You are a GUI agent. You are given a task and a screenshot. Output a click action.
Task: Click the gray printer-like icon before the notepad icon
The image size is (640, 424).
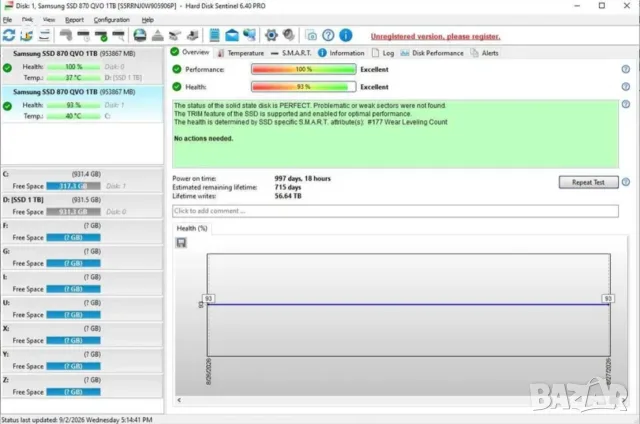193,36
